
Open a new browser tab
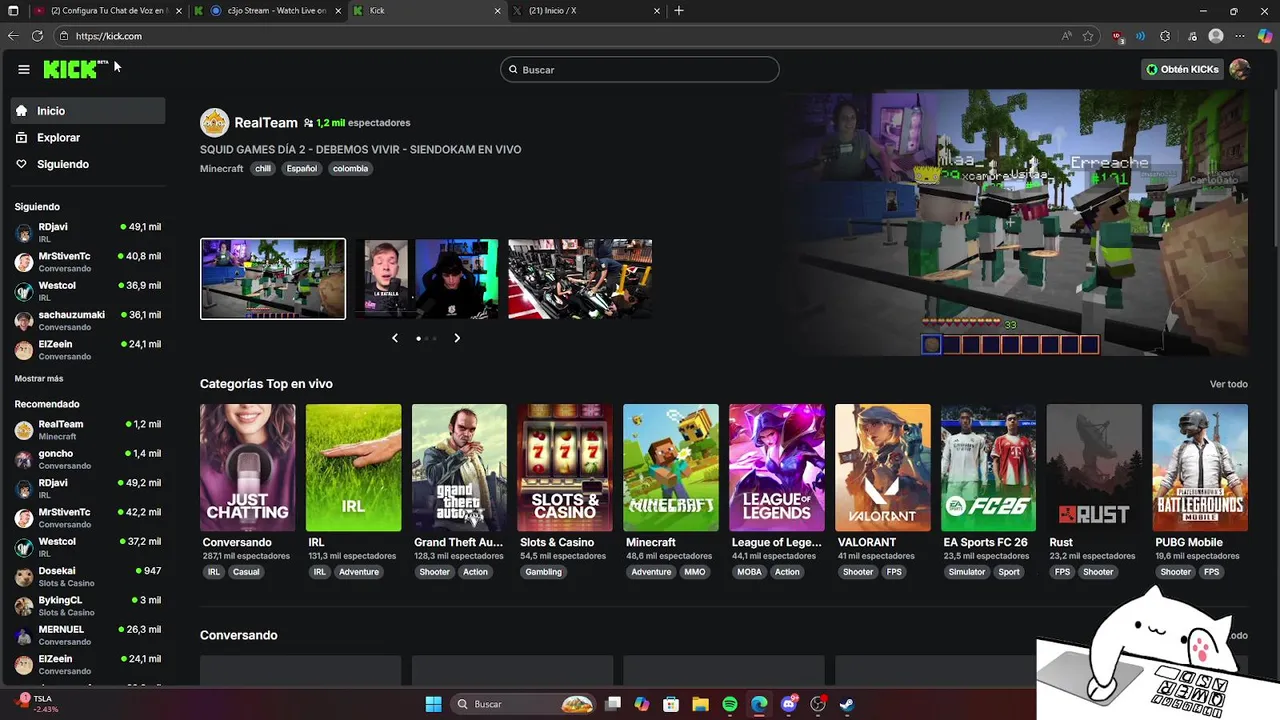point(679,11)
